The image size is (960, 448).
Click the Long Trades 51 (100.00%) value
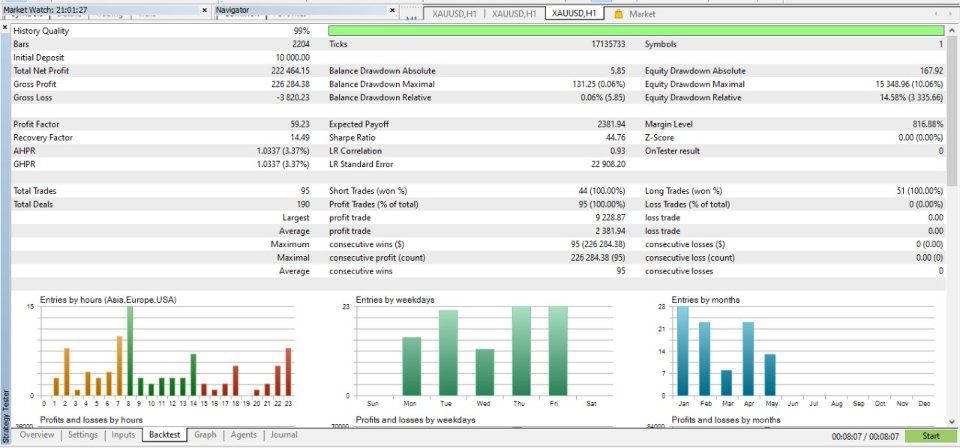pyautogui.click(x=920, y=191)
